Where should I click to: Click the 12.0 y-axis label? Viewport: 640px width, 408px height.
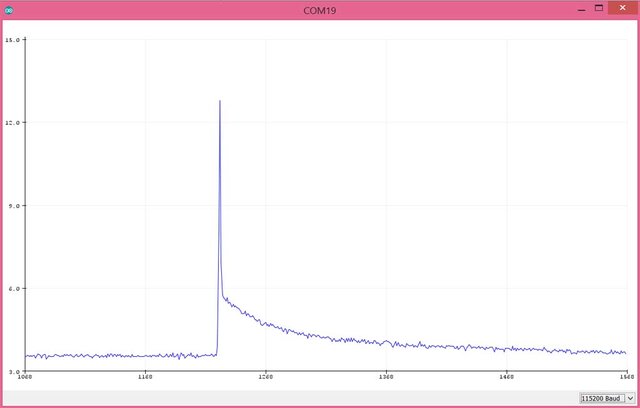(13, 122)
